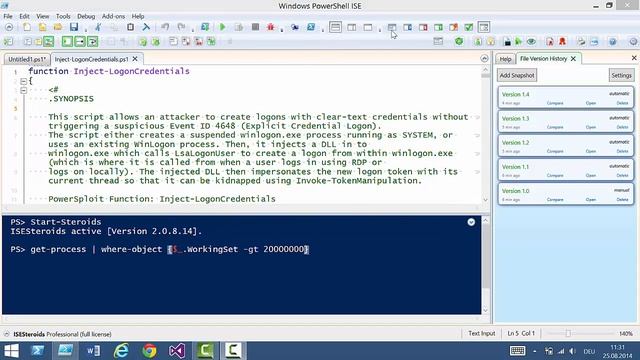Close the Inject-LogonCredentials.ps1 tab
The width and height of the screenshot is (640, 360).
click(x=135, y=59)
